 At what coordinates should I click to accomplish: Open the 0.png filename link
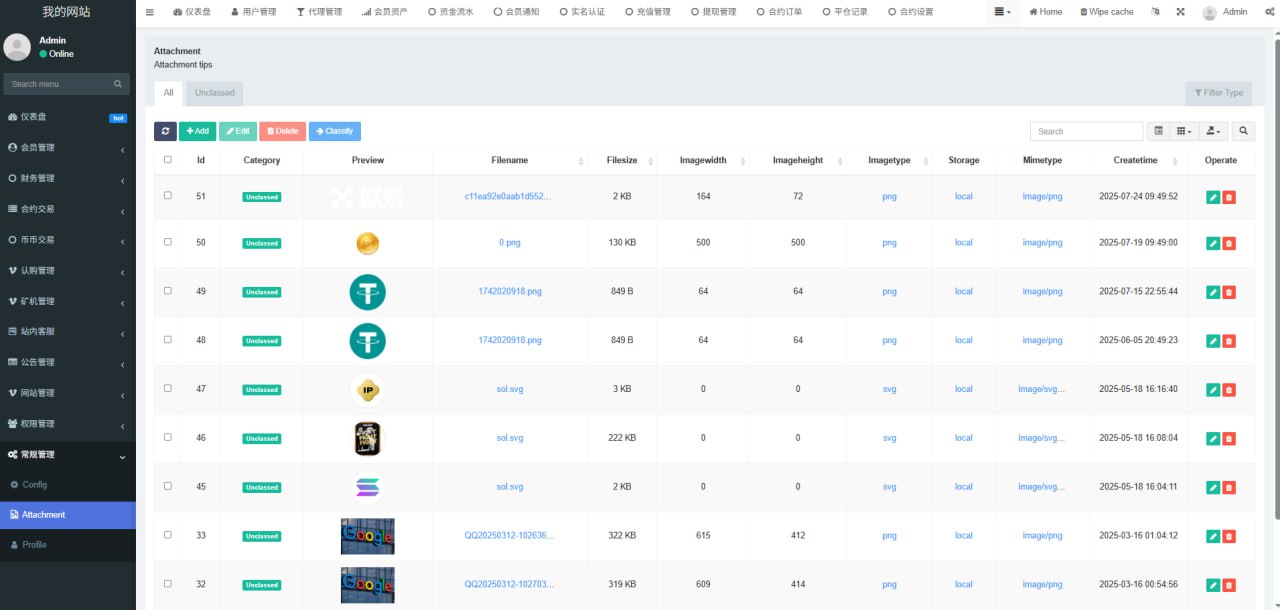(x=509, y=243)
